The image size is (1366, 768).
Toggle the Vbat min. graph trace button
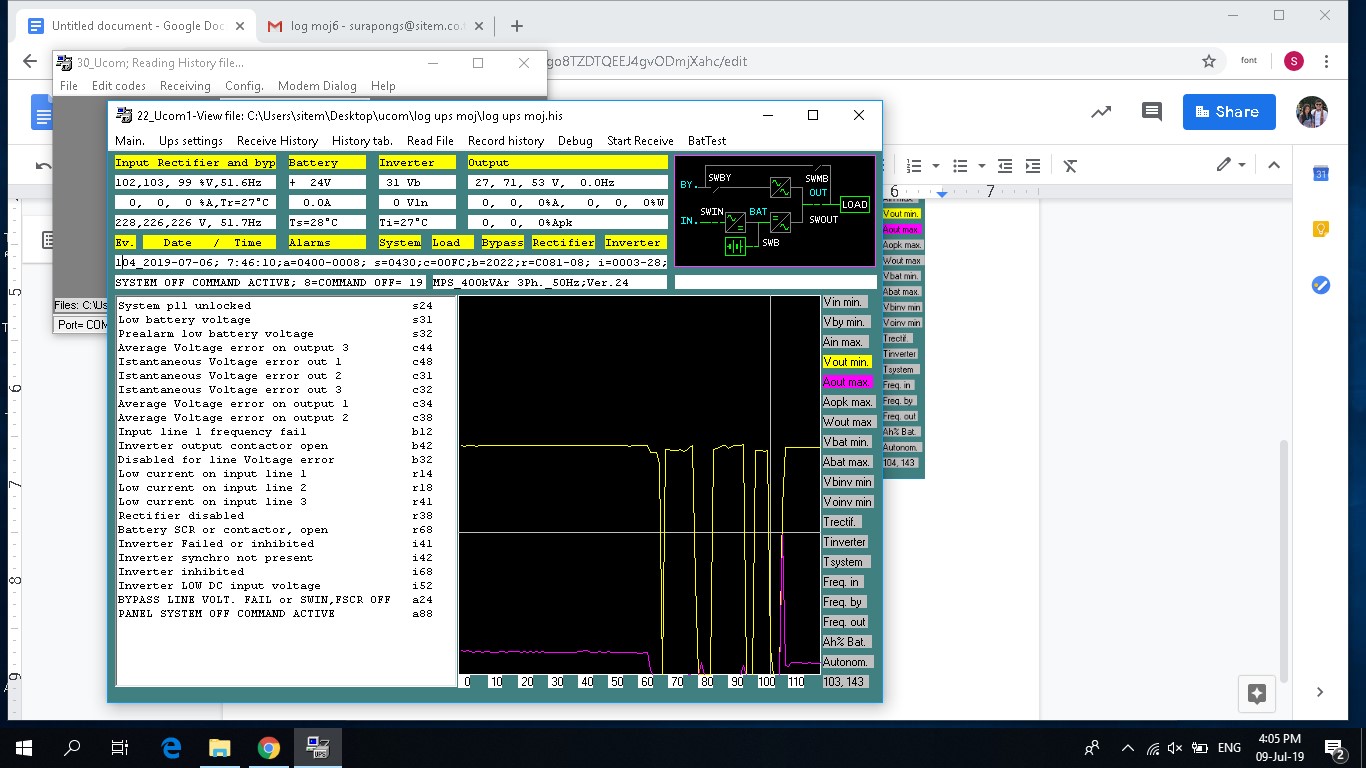point(846,442)
